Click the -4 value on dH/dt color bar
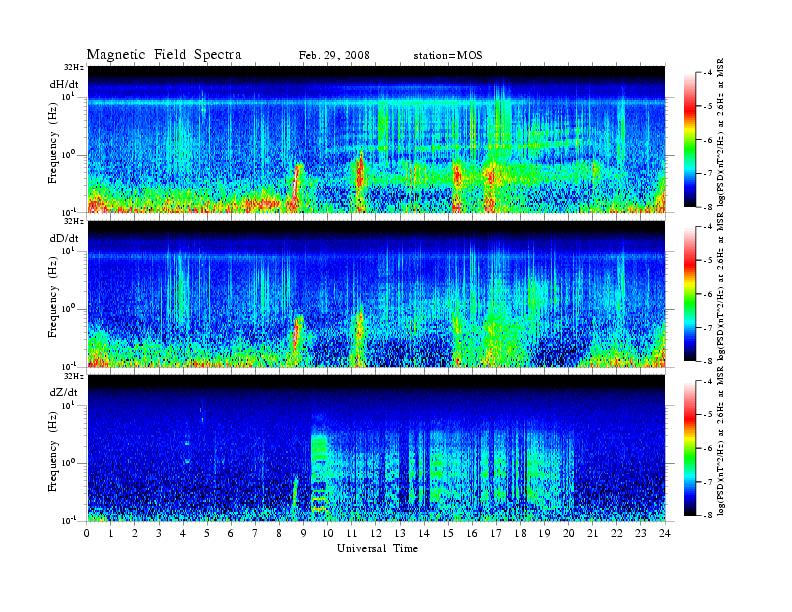The height and width of the screenshot is (612, 792). point(709,73)
